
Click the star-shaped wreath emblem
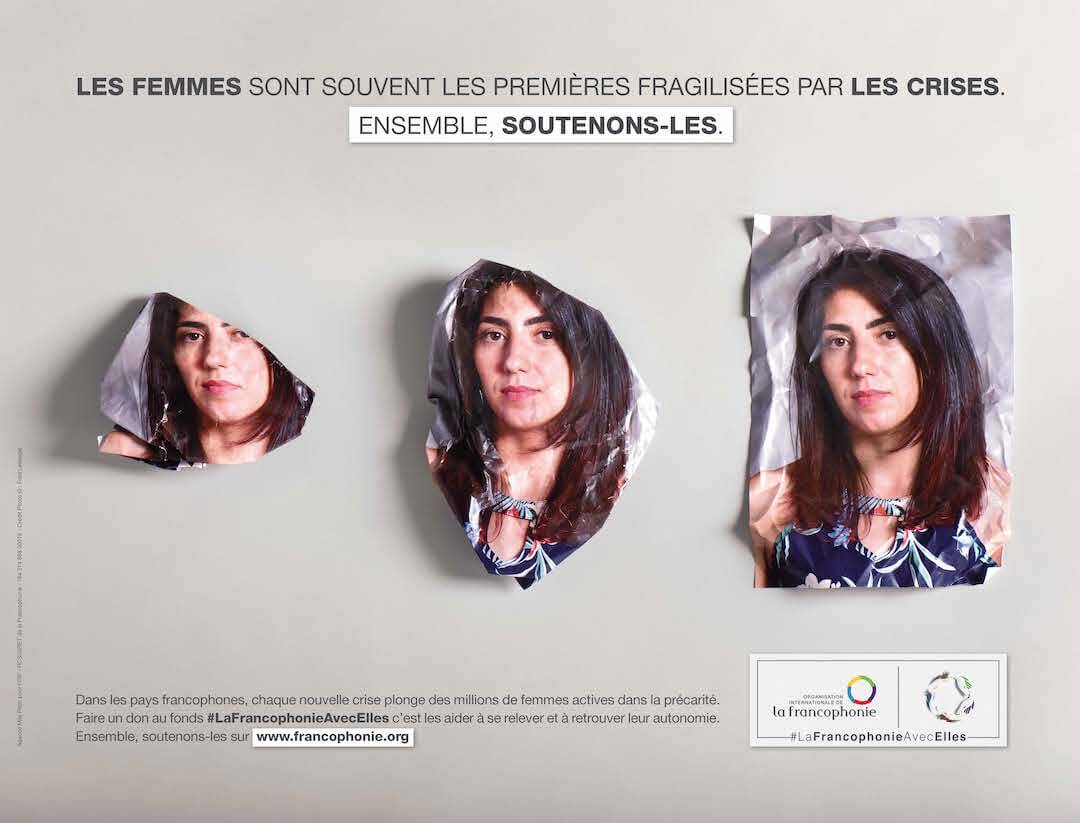(x=949, y=697)
